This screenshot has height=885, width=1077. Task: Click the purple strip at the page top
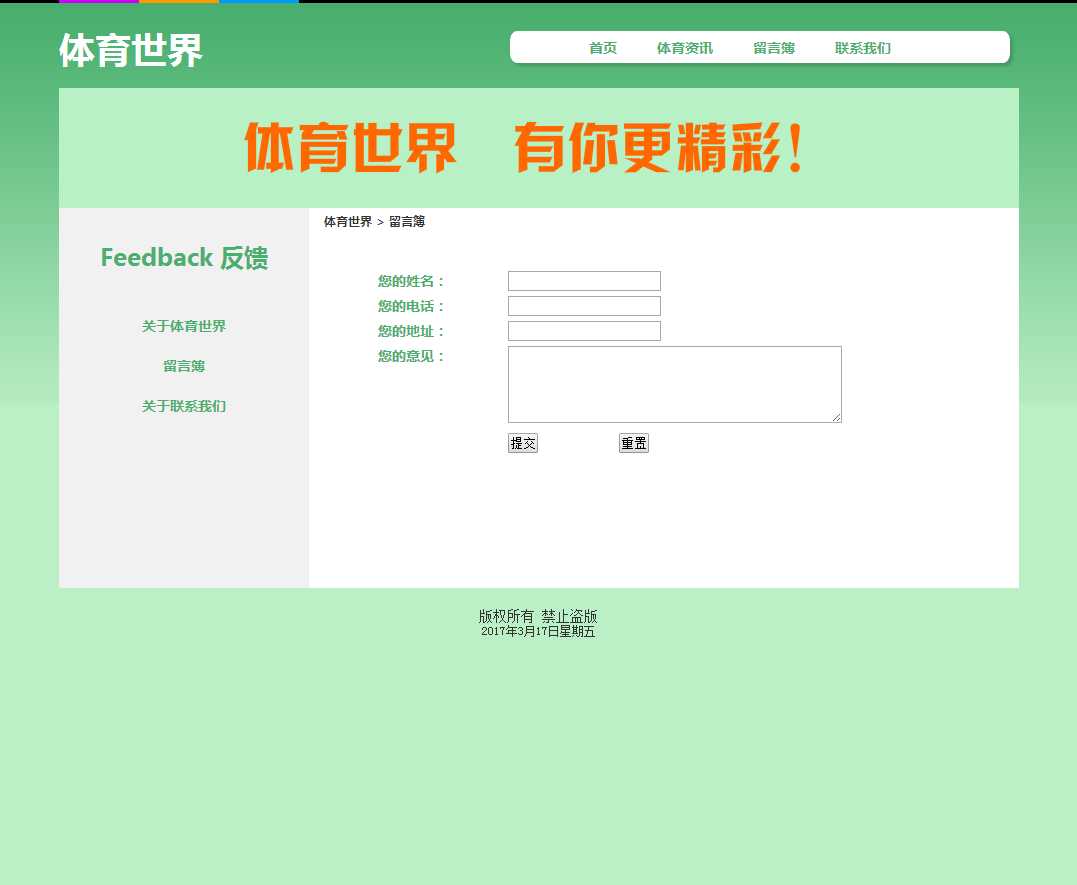pos(98,1)
